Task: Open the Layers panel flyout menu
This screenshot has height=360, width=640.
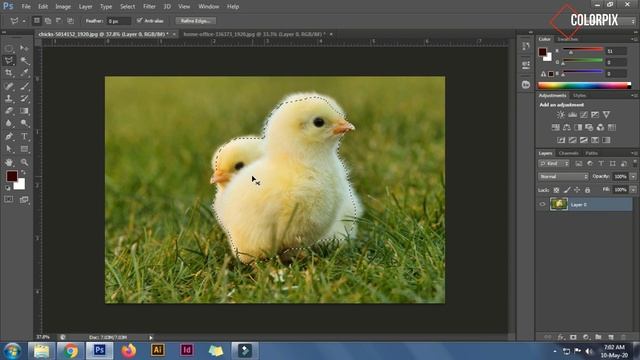Action: 634,153
